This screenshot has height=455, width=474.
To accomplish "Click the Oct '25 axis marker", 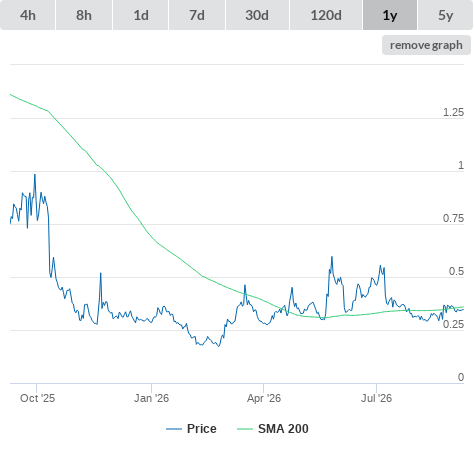I will coord(37,398).
